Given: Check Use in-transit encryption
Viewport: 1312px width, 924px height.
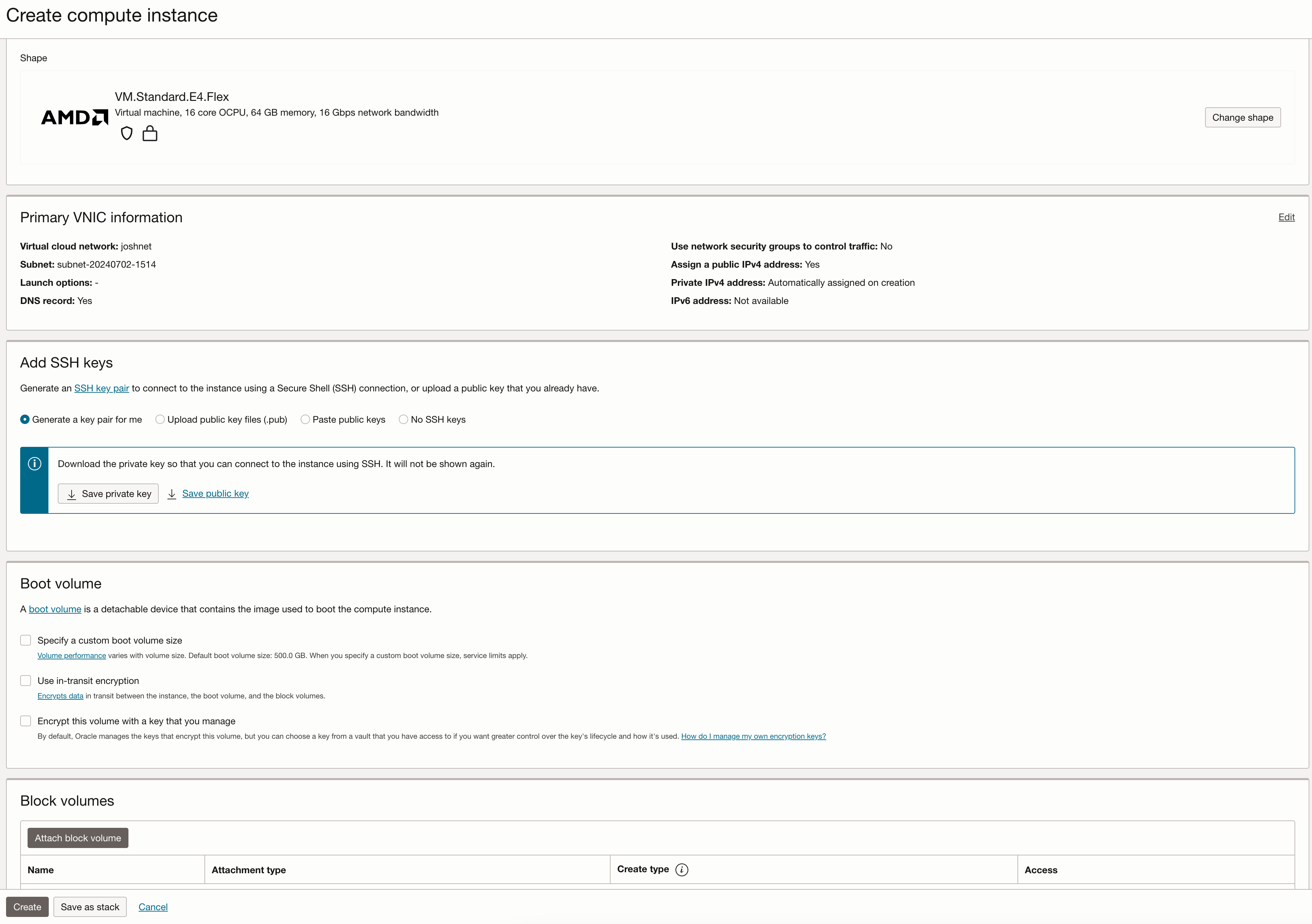Looking at the screenshot, I should [26, 680].
